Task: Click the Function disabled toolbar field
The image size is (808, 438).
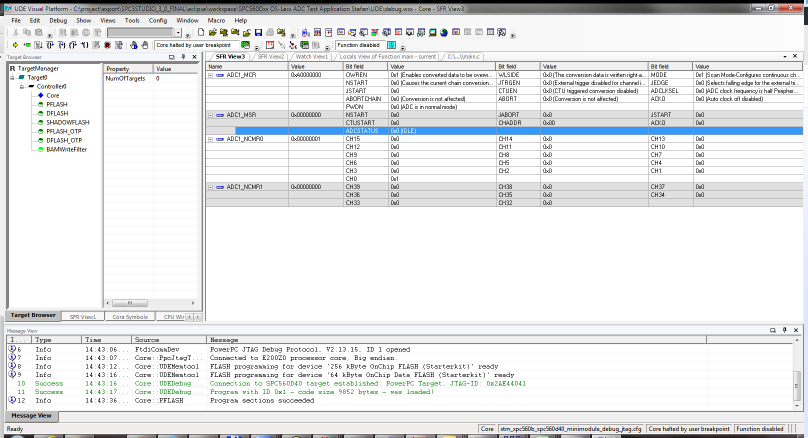Action: click(359, 45)
